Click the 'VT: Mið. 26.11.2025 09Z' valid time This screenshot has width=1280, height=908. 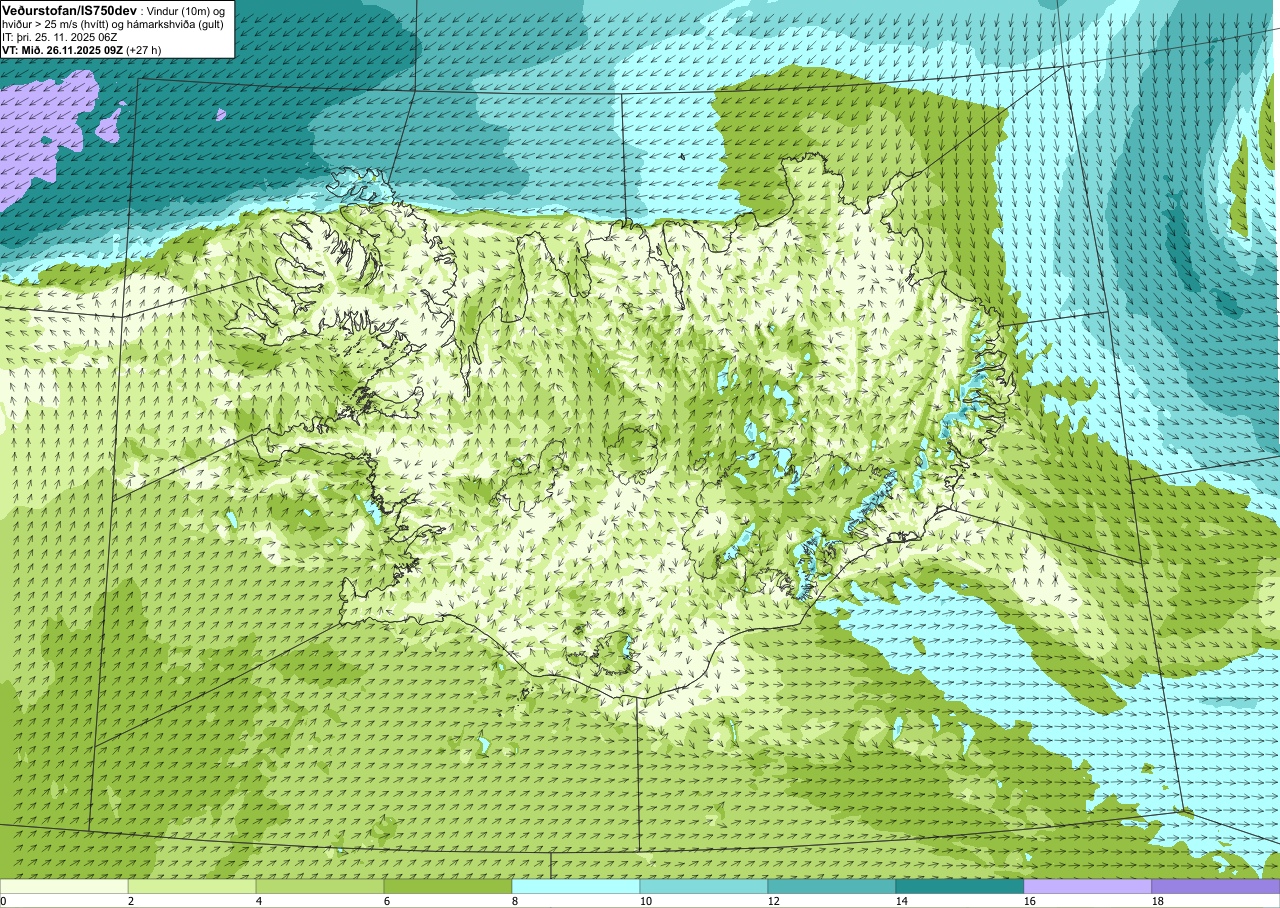62,49
